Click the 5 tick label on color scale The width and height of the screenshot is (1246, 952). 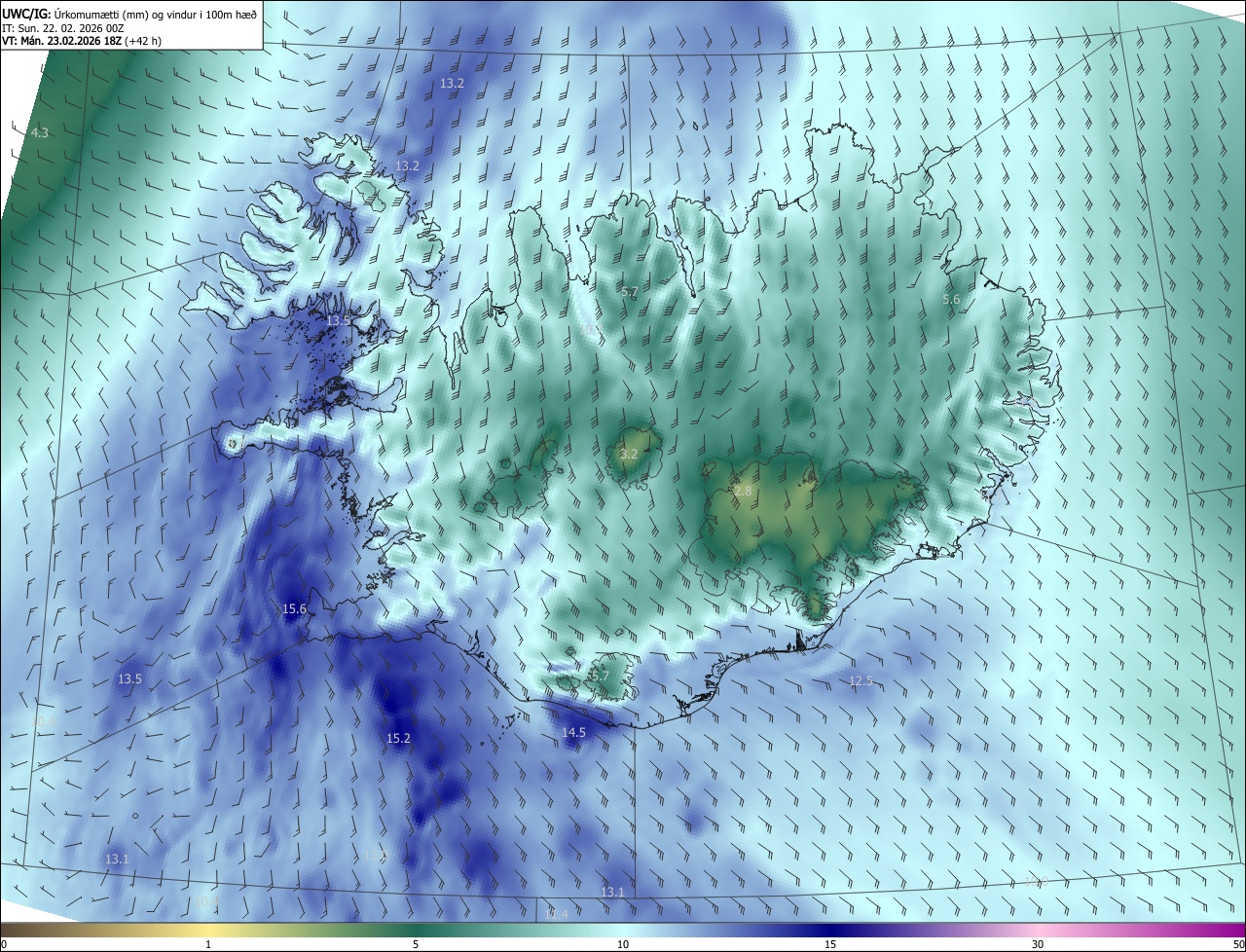[416, 944]
